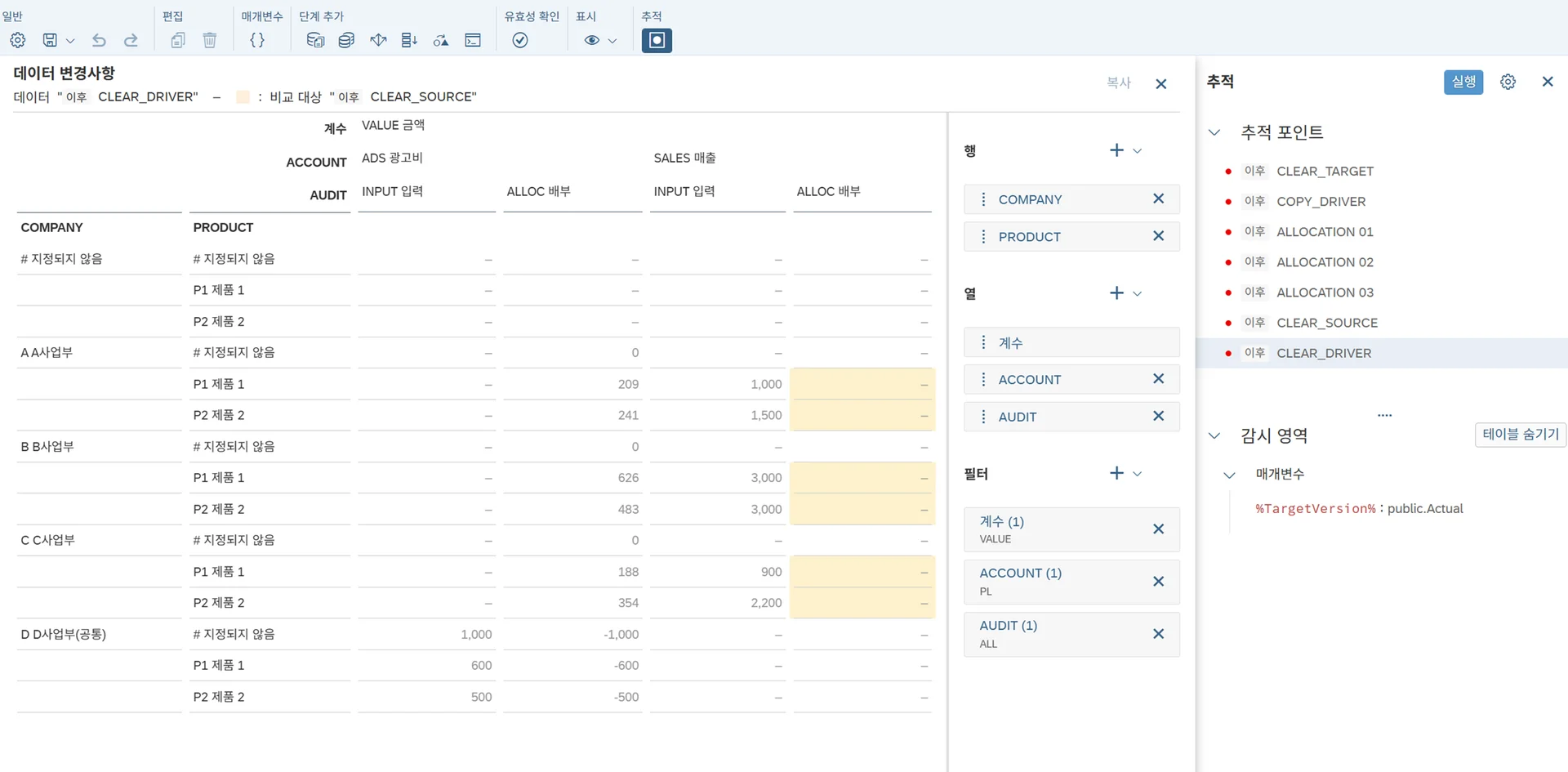Image resolution: width=1568 pixels, height=772 pixels.
Task: Add a script step icon
Action: 473,40
